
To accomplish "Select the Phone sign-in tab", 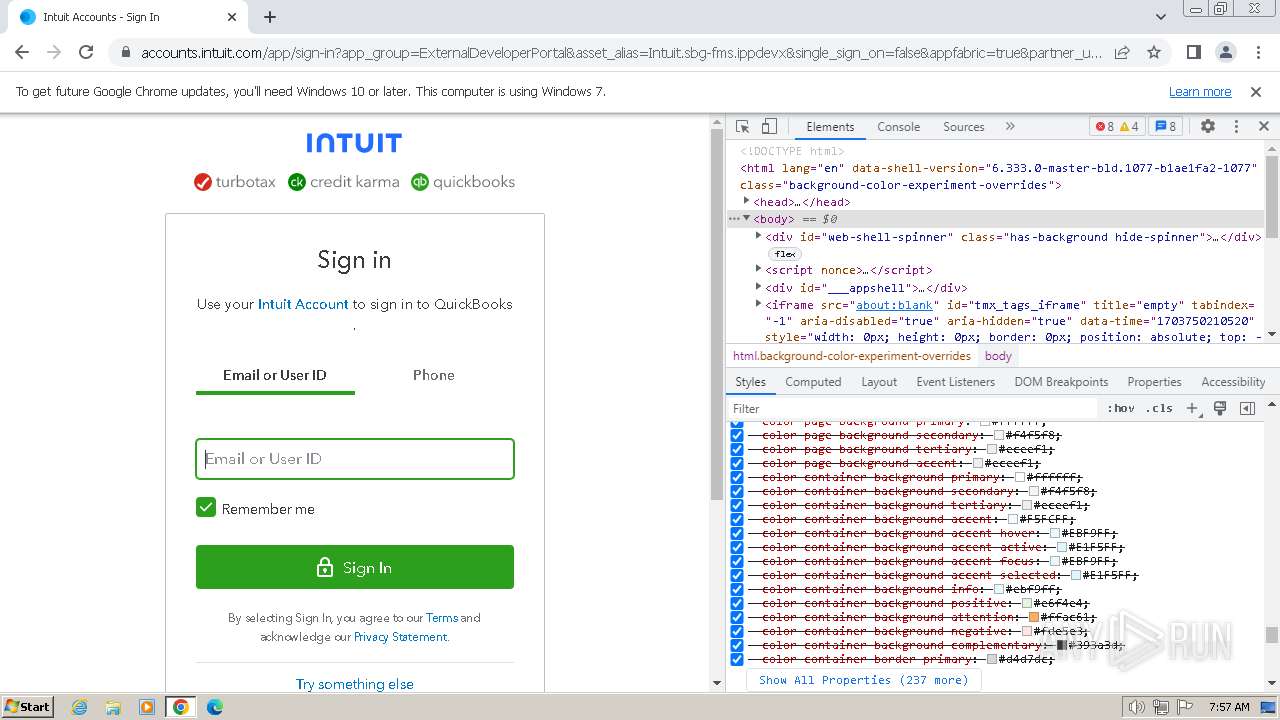I will [x=434, y=375].
